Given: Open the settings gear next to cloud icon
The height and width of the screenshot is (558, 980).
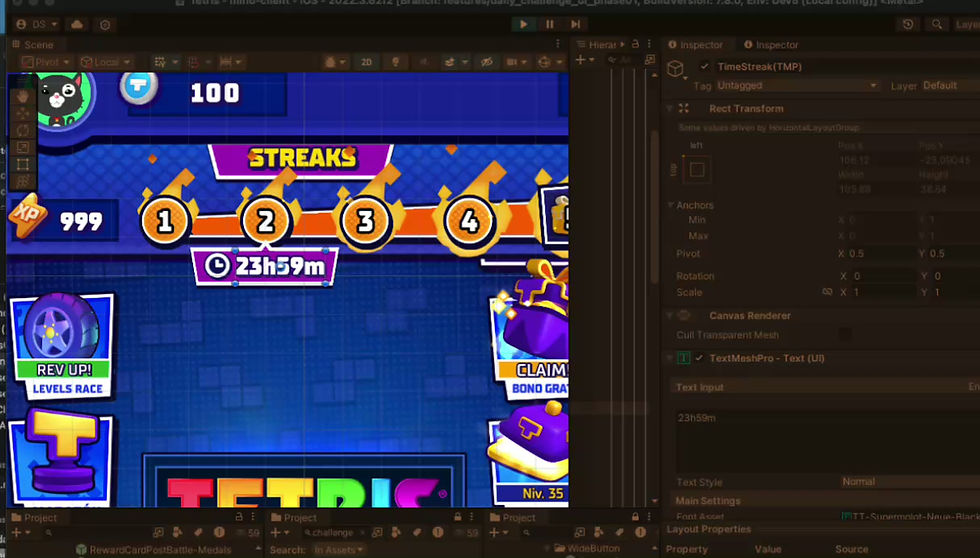Looking at the screenshot, I should pyautogui.click(x=104, y=24).
